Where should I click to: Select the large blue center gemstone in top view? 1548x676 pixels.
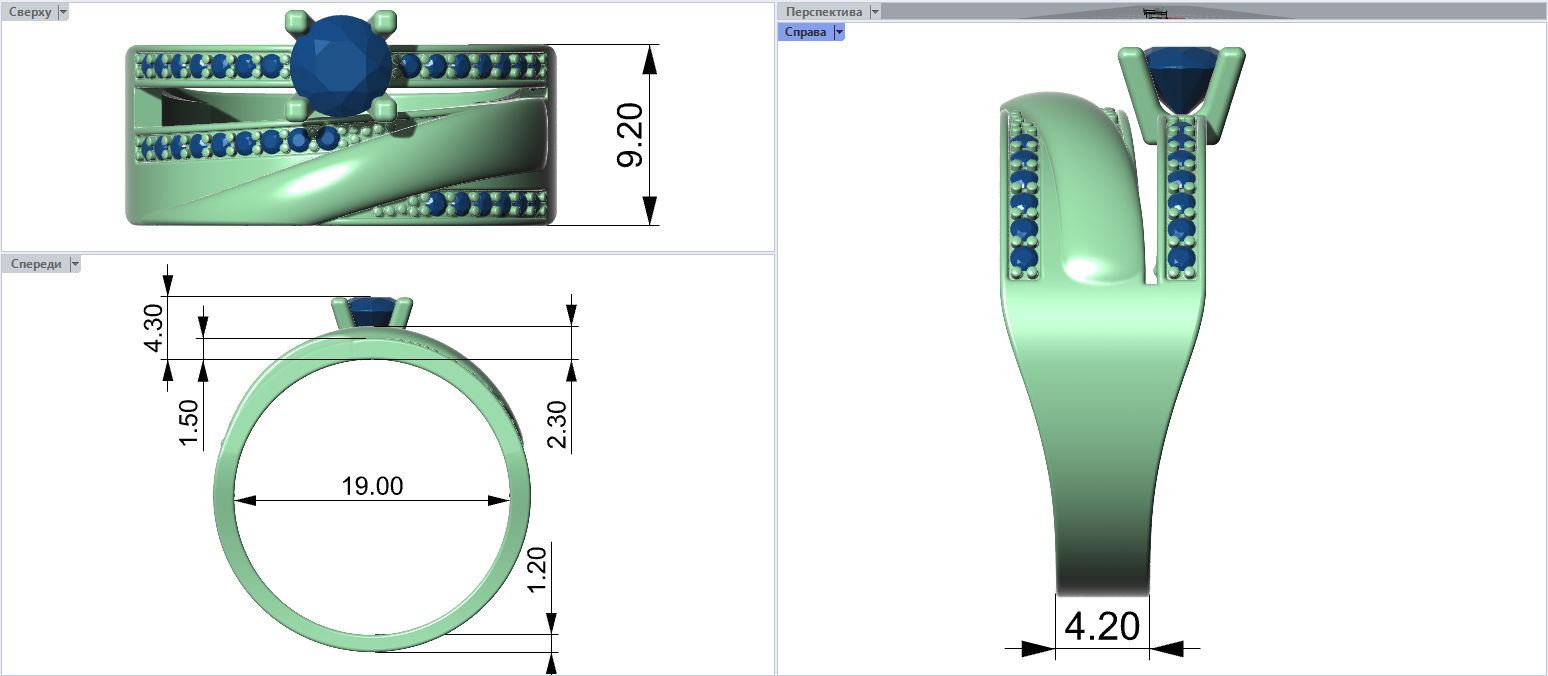(x=340, y=66)
